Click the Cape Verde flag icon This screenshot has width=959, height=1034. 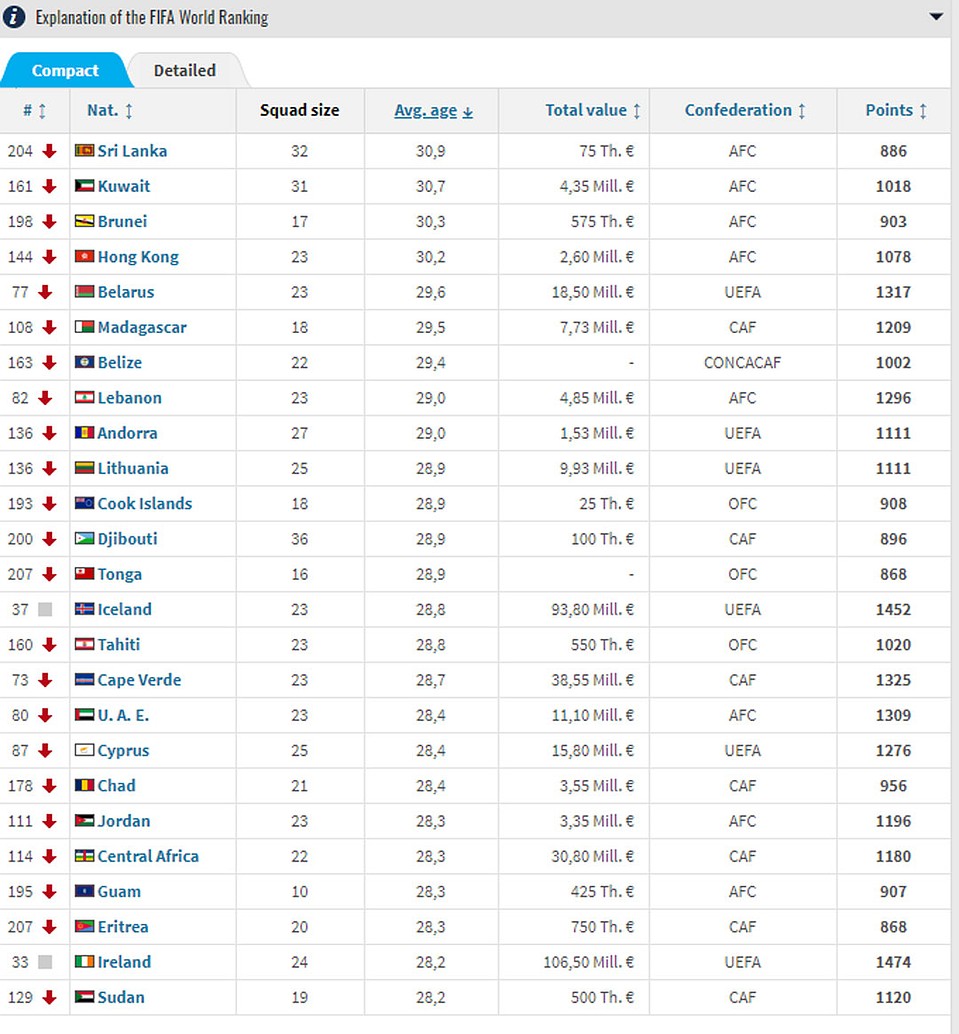(84, 680)
